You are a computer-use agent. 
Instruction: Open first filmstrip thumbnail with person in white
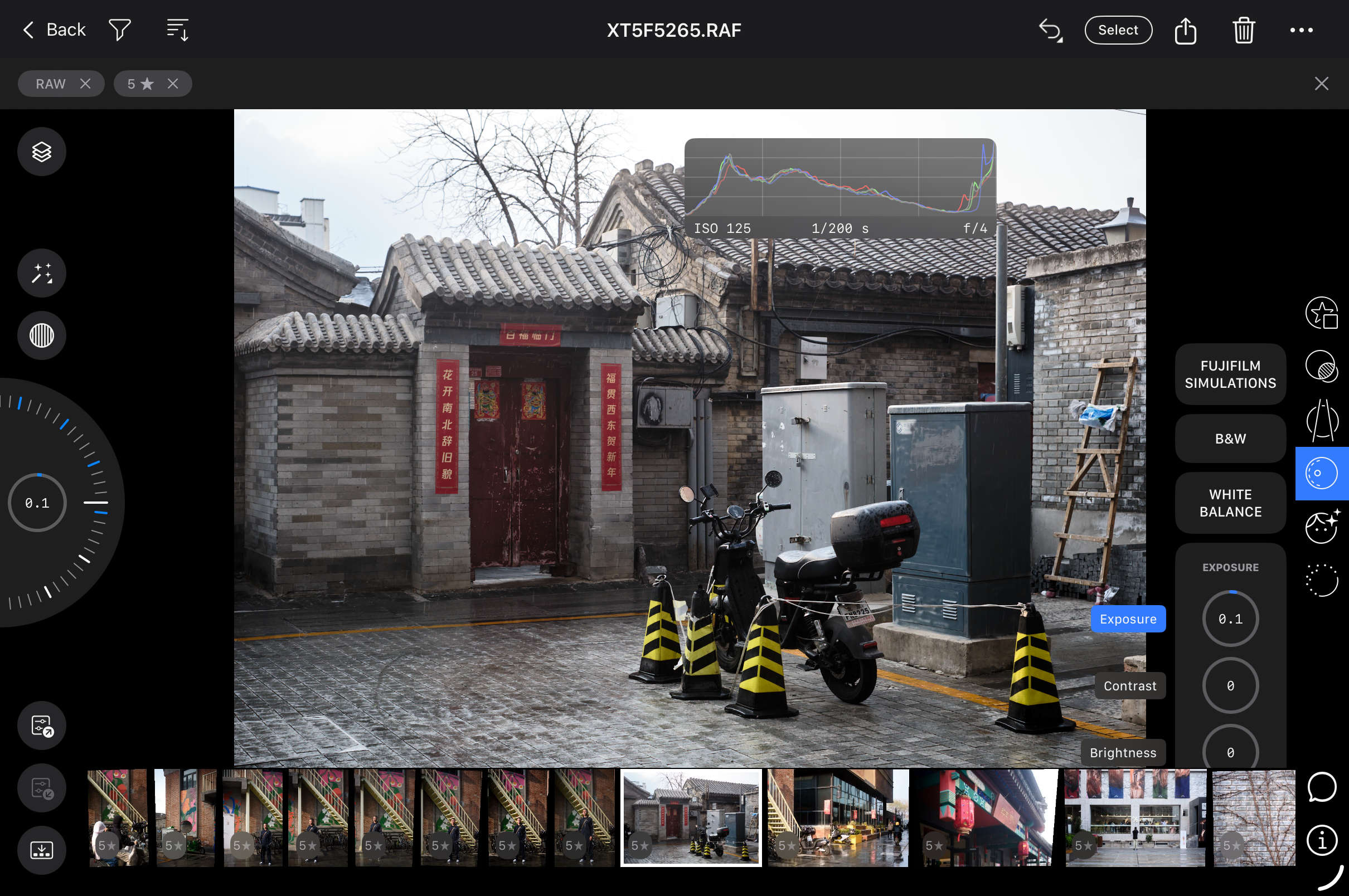pyautogui.click(x=118, y=818)
